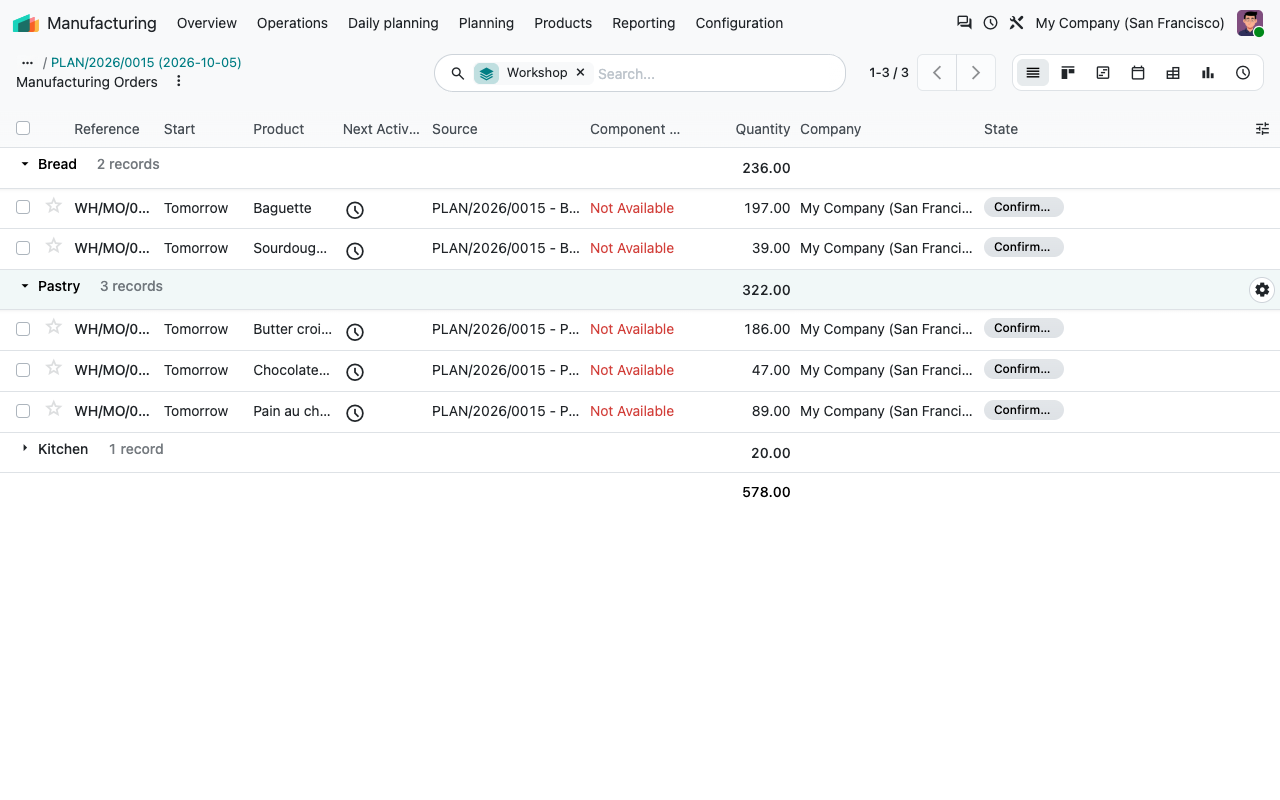This screenshot has height=800, width=1280.
Task: Switch to Kanban view
Action: pos(1068,73)
